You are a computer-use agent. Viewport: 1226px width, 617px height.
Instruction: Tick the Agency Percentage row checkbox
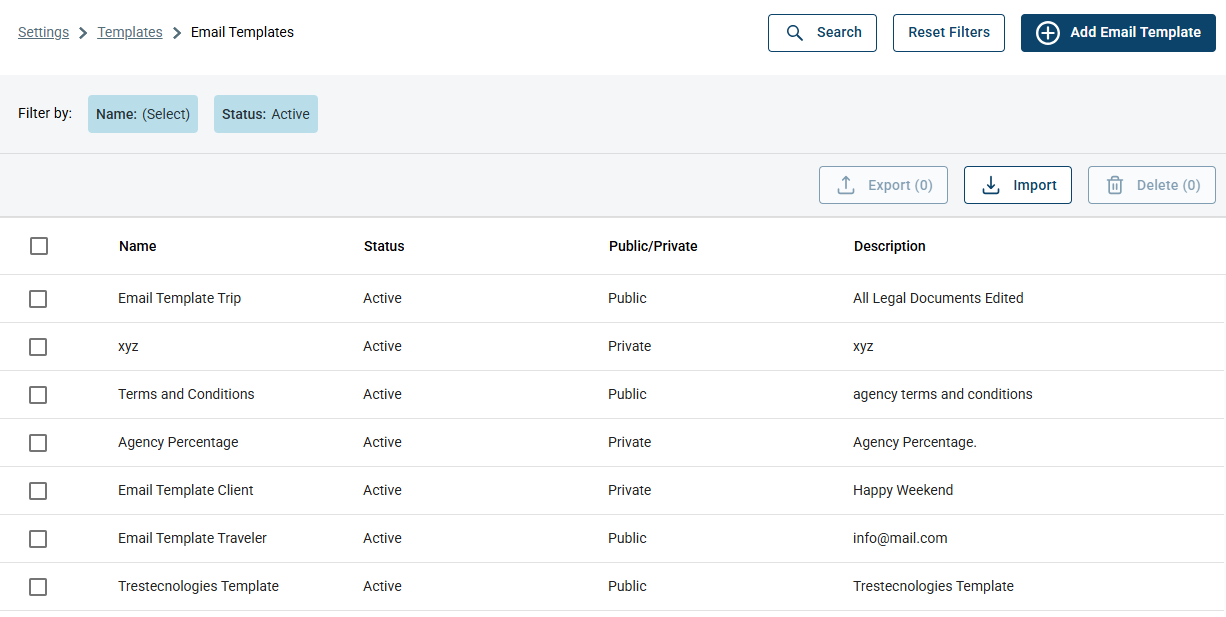[x=38, y=443]
